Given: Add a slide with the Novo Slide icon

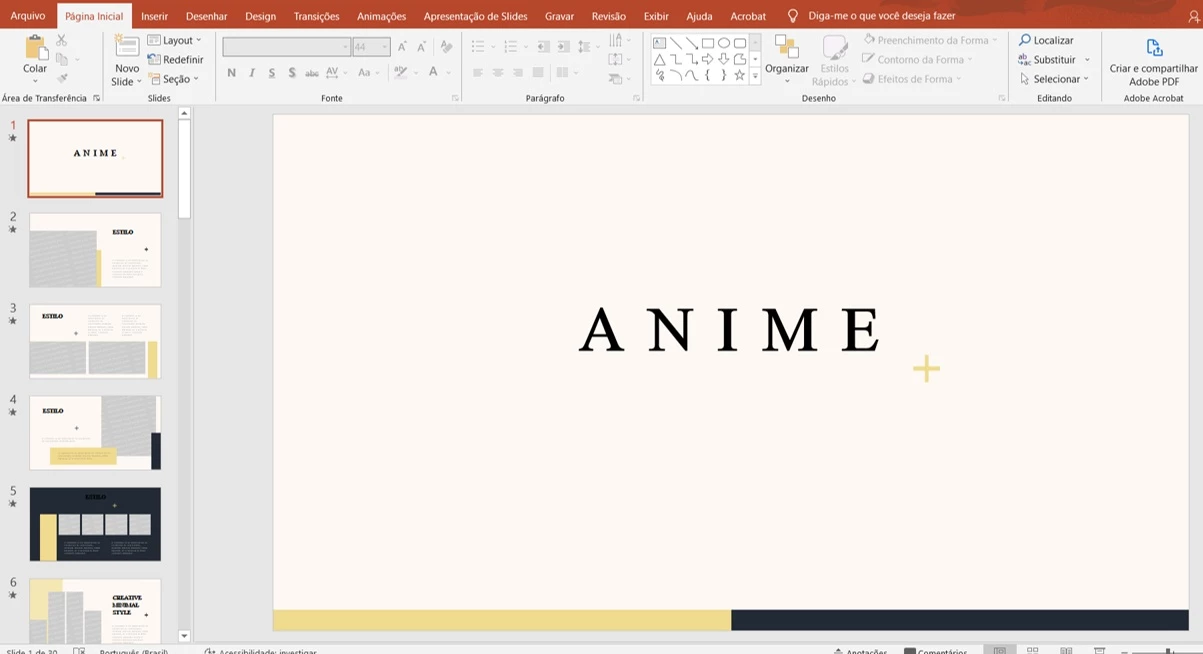Looking at the screenshot, I should pyautogui.click(x=127, y=46).
